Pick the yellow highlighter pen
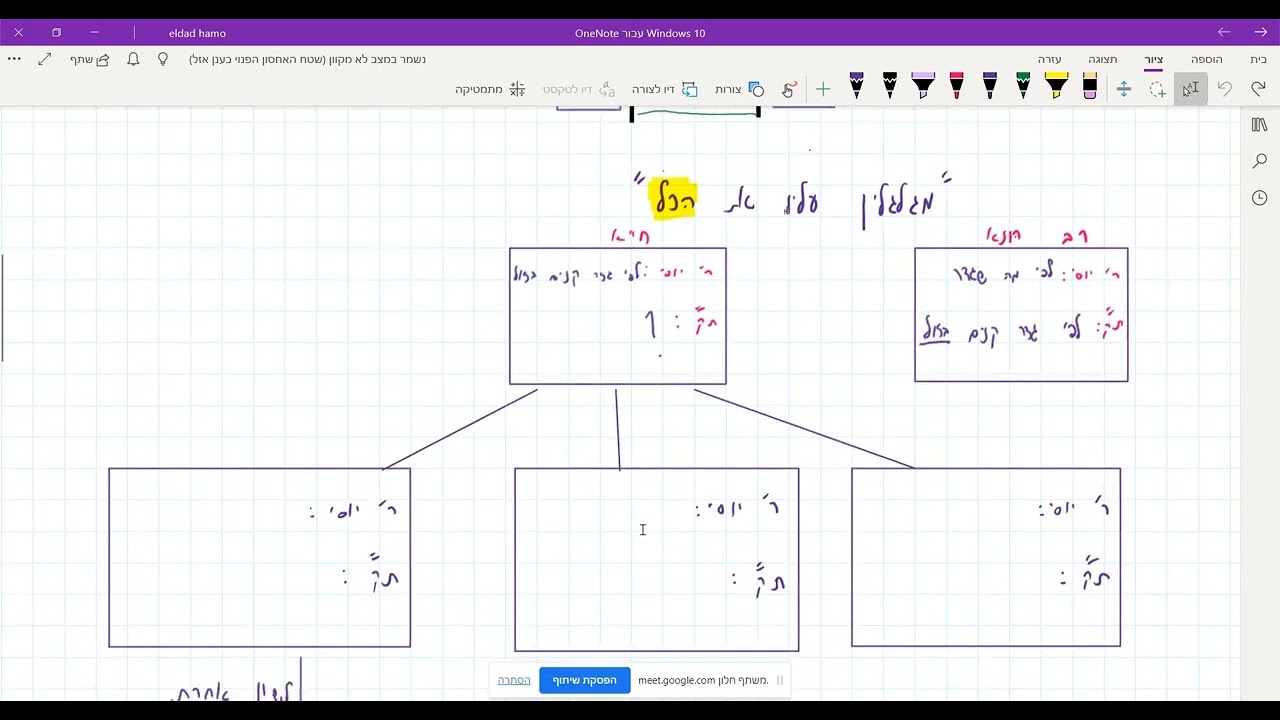1280x720 pixels. point(1057,87)
